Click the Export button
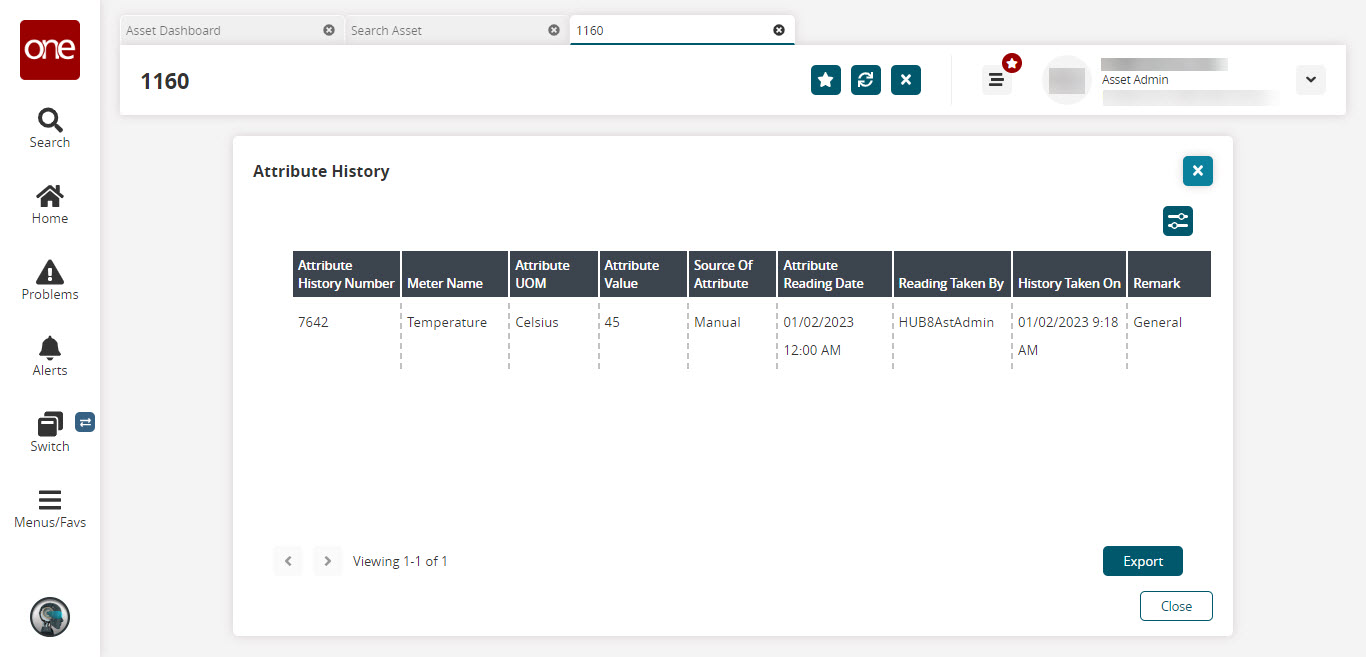Image resolution: width=1366 pixels, height=657 pixels. [x=1142, y=561]
